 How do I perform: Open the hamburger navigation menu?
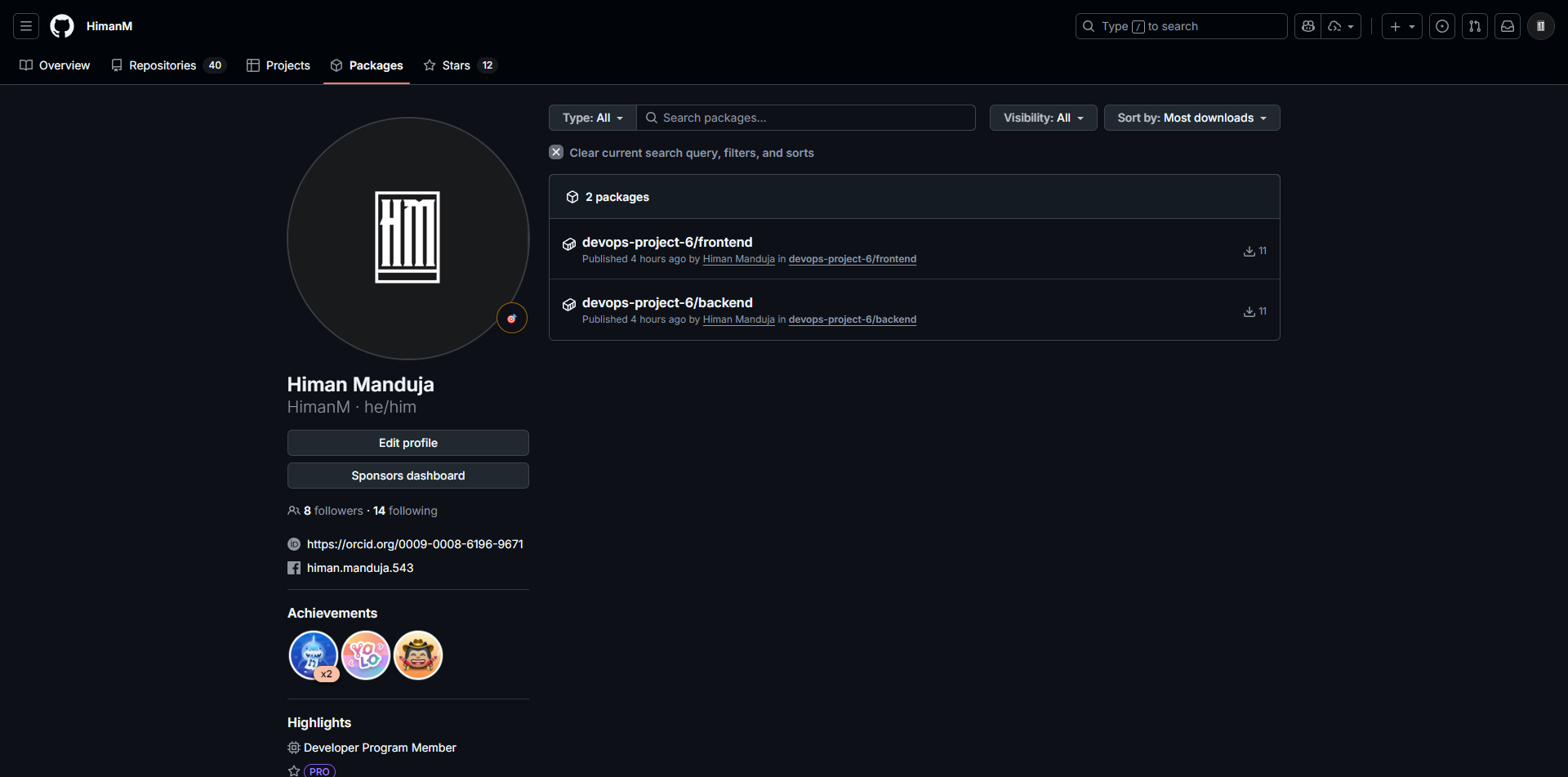pyautogui.click(x=26, y=26)
